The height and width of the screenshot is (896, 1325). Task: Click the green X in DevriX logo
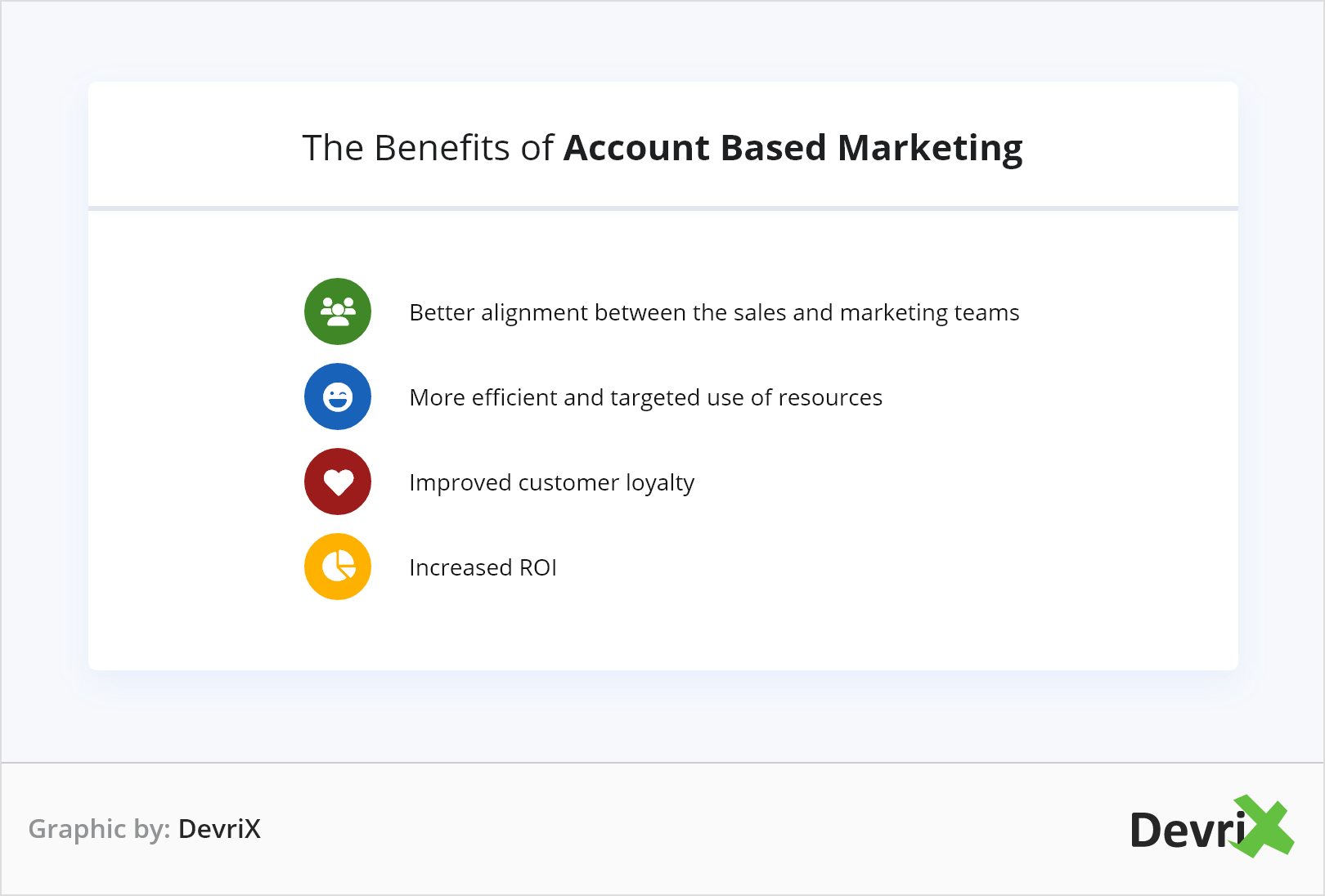1265,826
